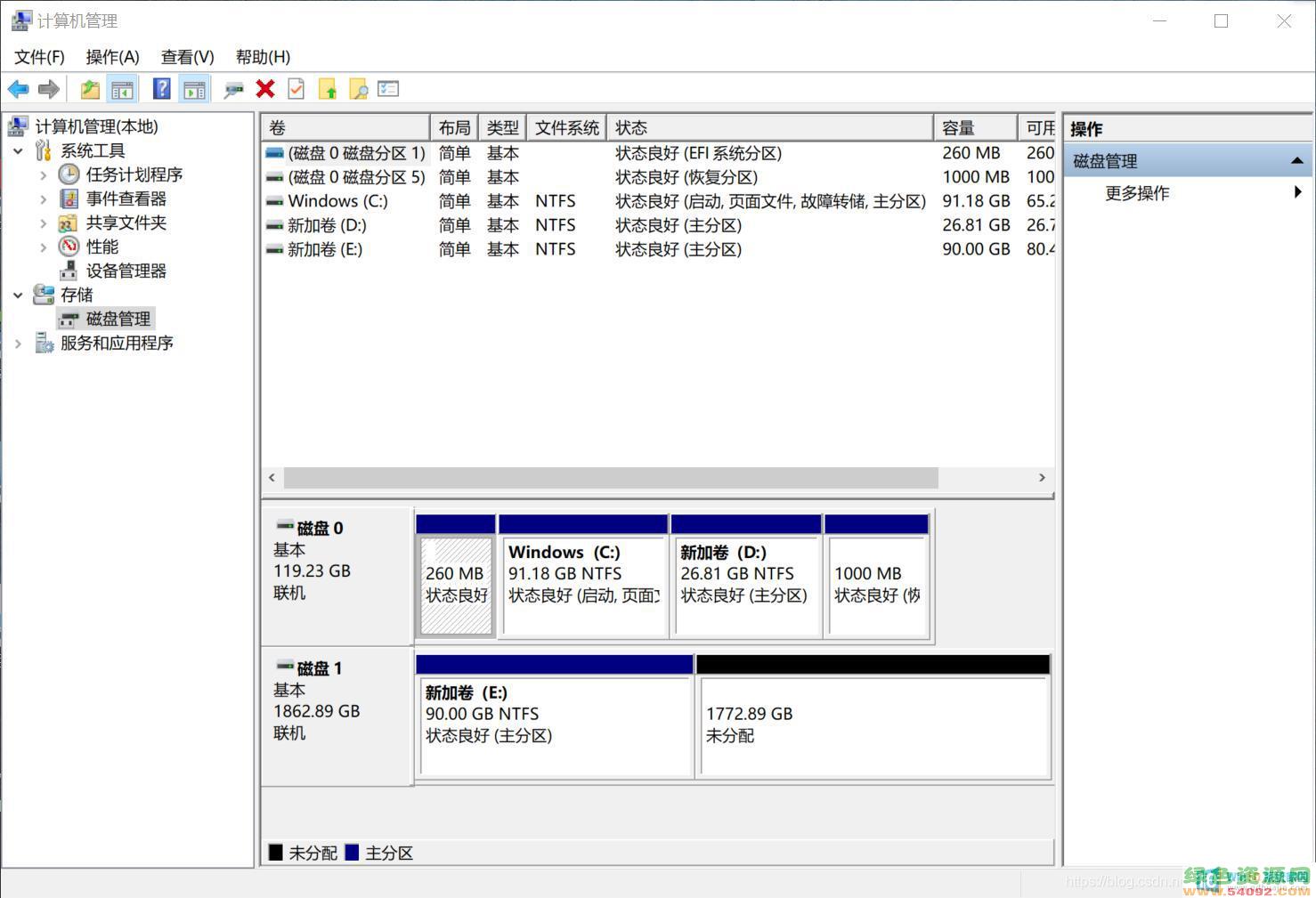This screenshot has height=898, width=1316.
Task: Select the 1000 MB recovery partition block
Action: tap(877, 577)
